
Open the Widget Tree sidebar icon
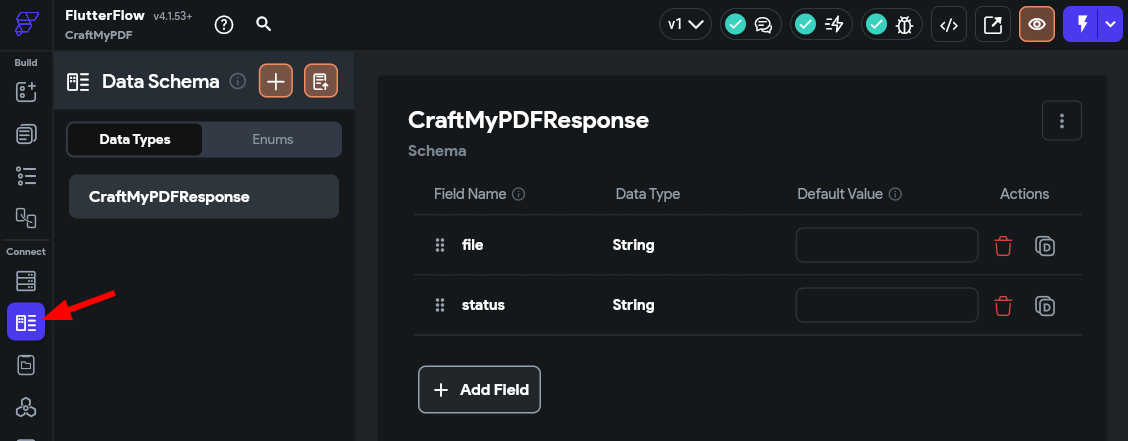pos(26,176)
